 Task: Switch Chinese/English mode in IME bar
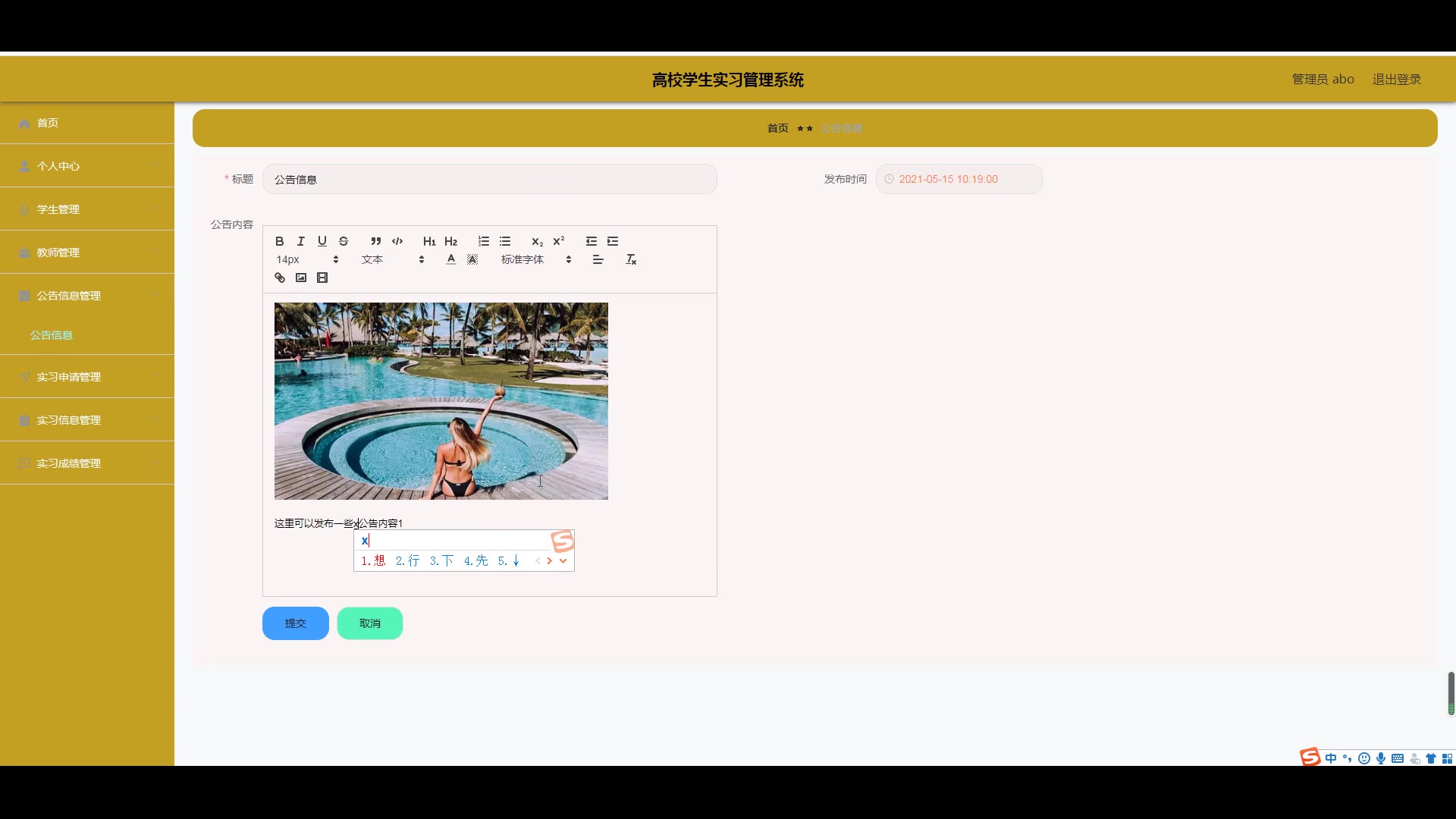tap(1331, 758)
